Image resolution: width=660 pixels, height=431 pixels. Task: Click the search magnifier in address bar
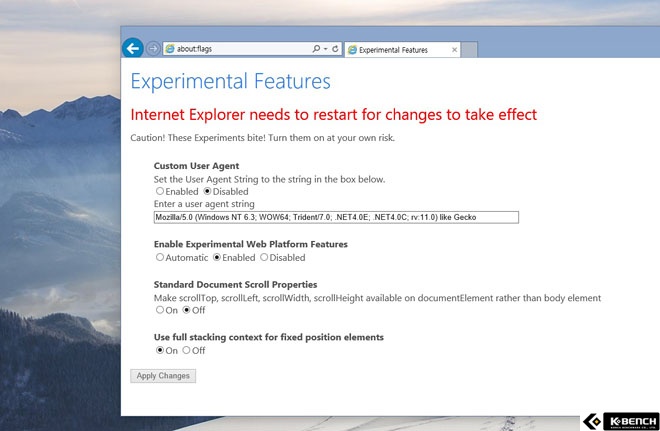tap(316, 49)
